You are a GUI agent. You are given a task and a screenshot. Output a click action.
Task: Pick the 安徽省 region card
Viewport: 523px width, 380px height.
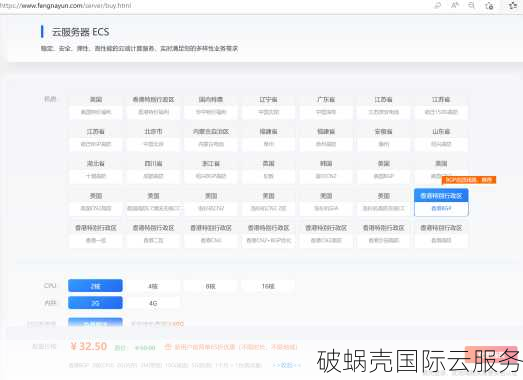coord(384,138)
